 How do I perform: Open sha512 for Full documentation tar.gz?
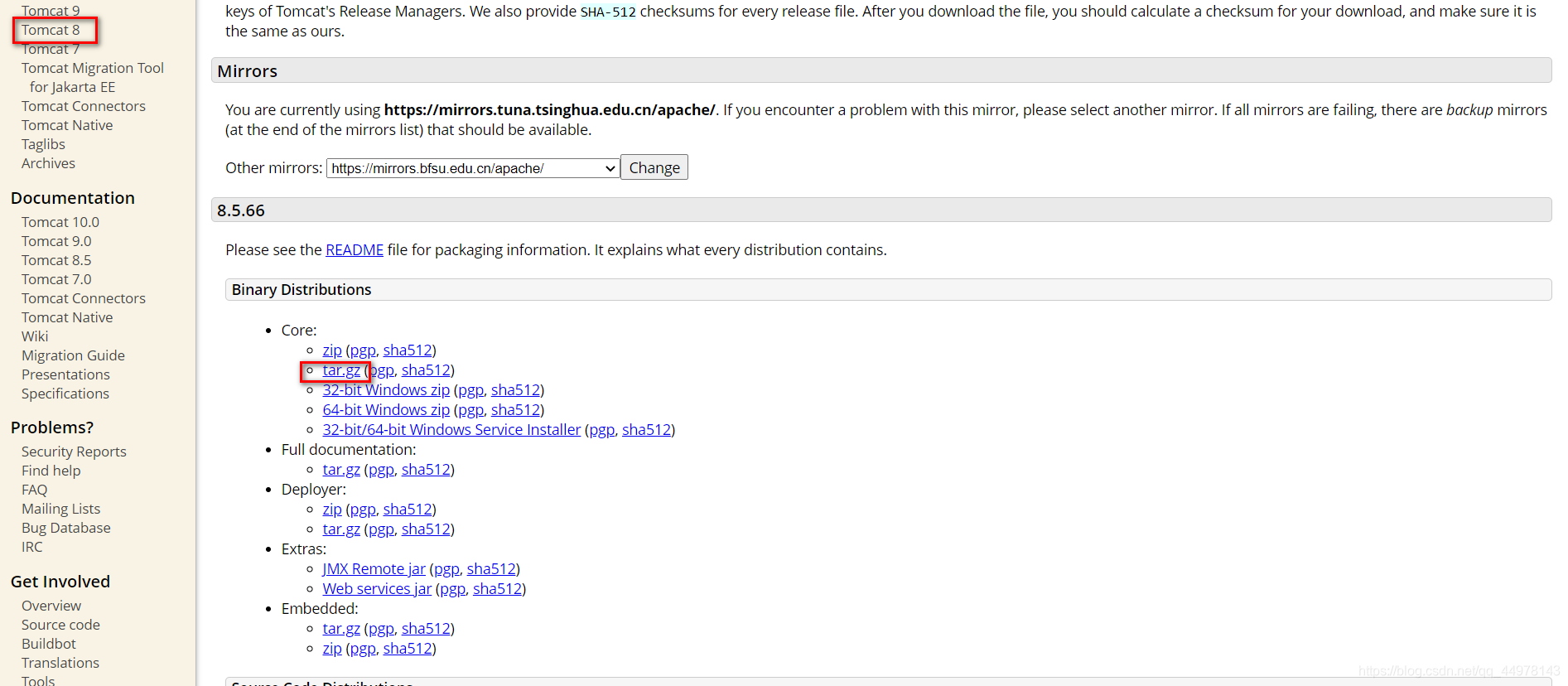click(427, 470)
